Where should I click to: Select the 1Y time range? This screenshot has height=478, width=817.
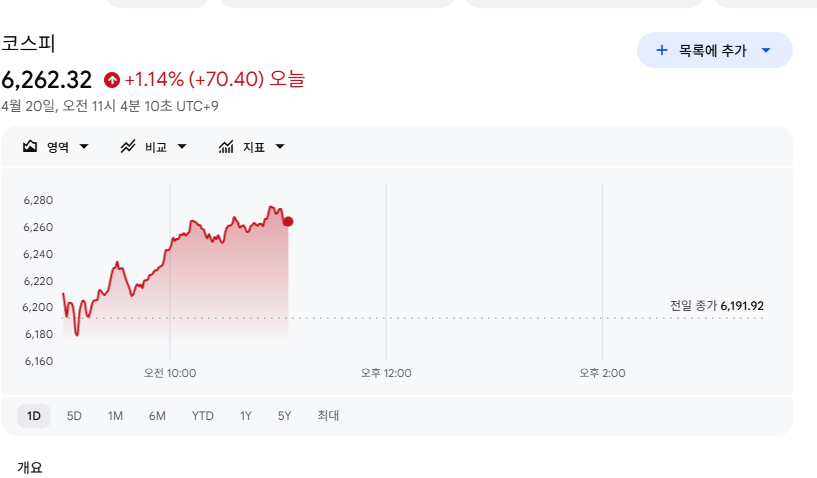[x=246, y=416]
